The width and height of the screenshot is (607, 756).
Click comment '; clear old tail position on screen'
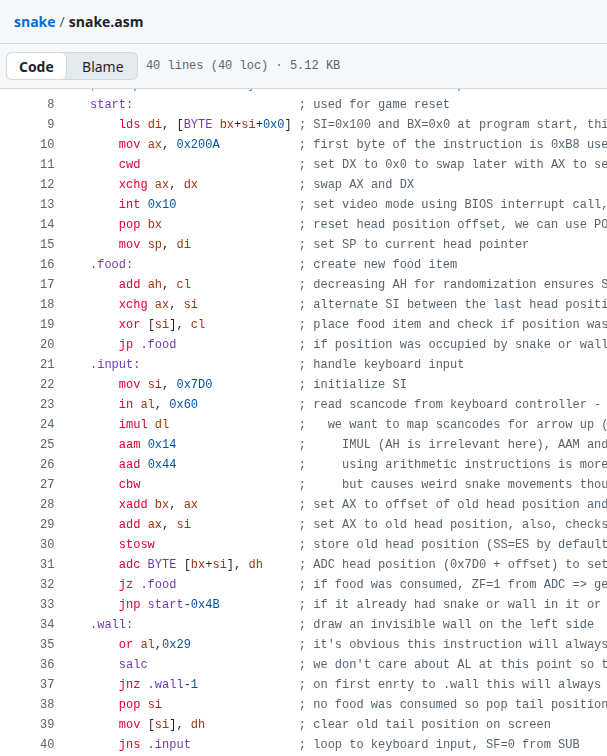point(425,724)
